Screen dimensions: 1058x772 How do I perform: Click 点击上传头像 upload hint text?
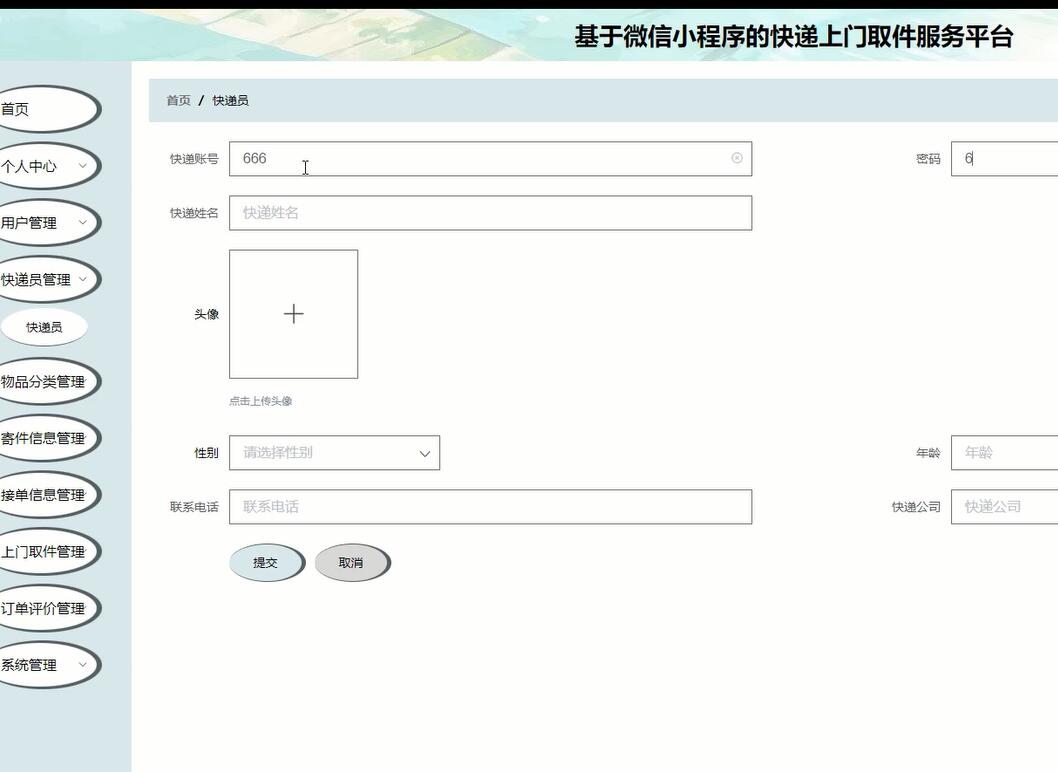click(262, 400)
